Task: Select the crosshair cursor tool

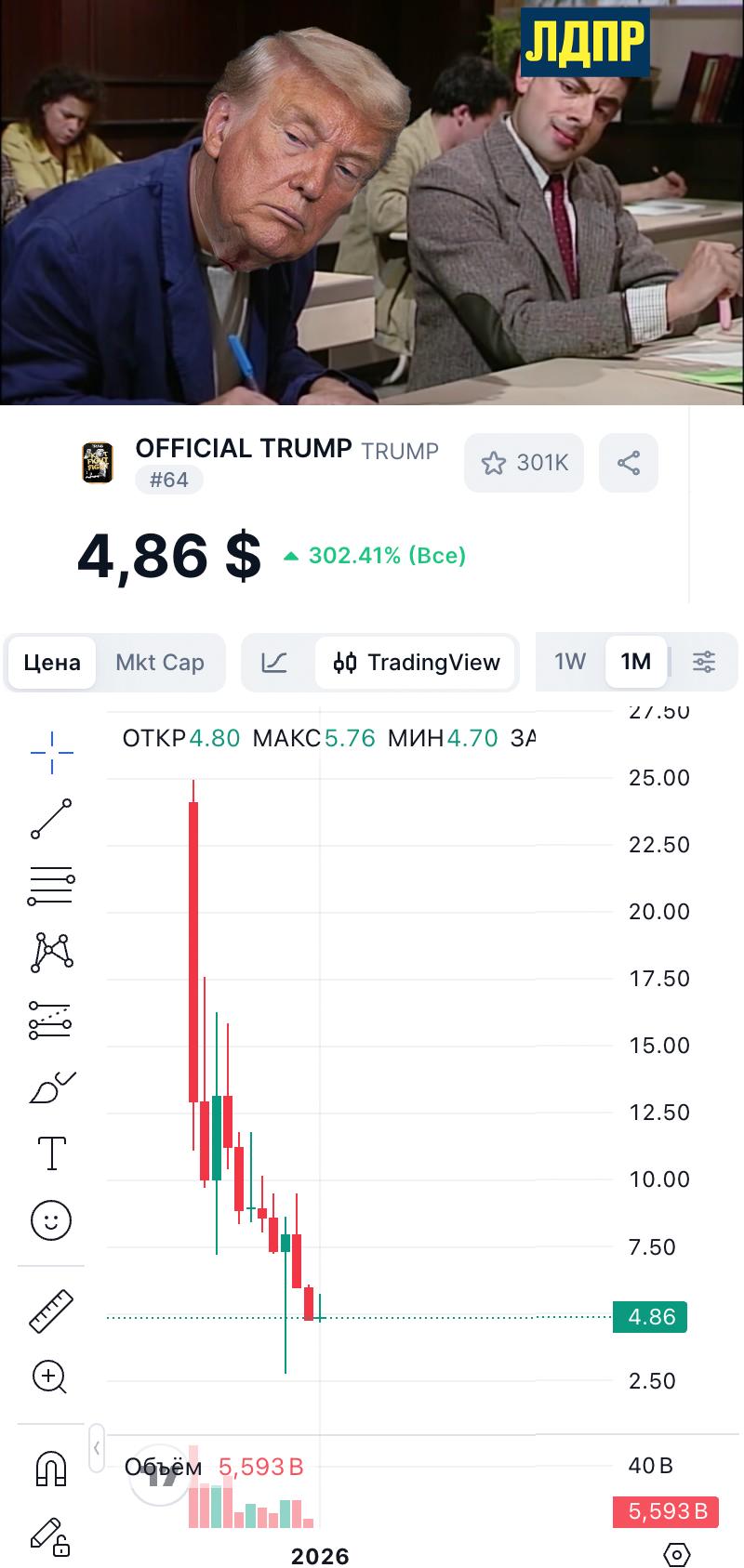Action: tap(51, 752)
